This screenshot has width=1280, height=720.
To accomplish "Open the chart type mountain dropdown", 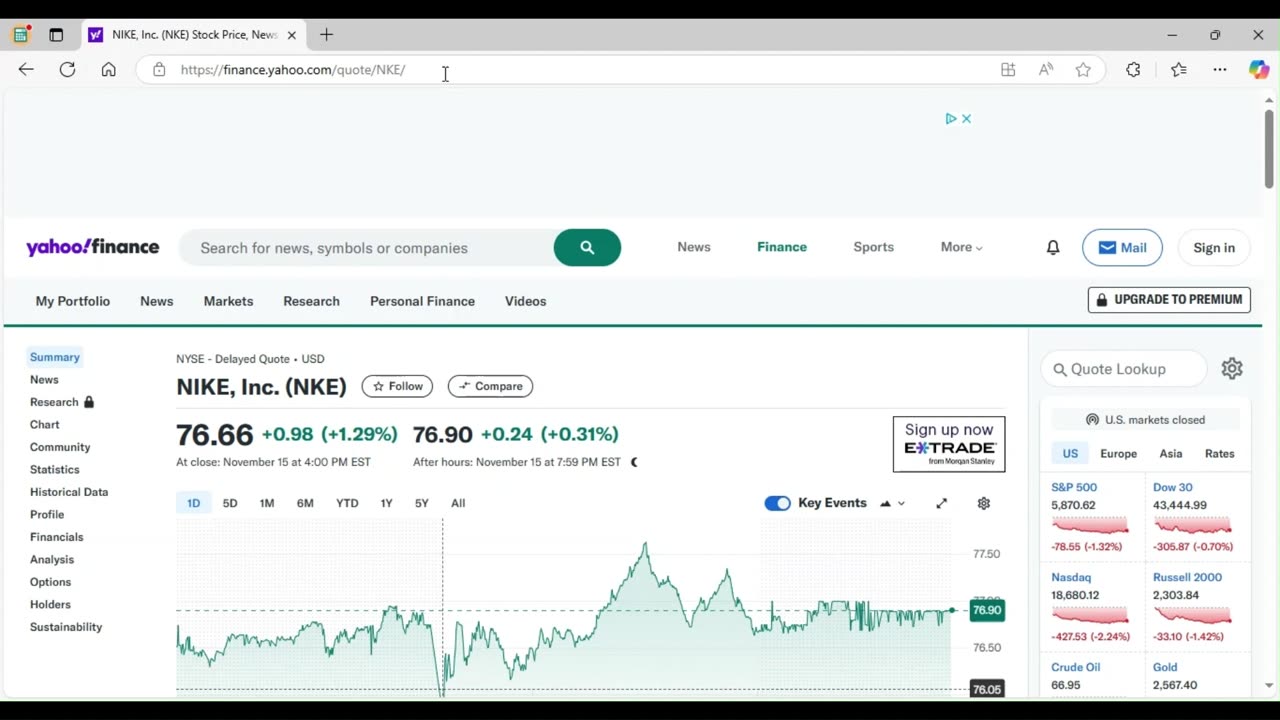I will click(x=892, y=503).
